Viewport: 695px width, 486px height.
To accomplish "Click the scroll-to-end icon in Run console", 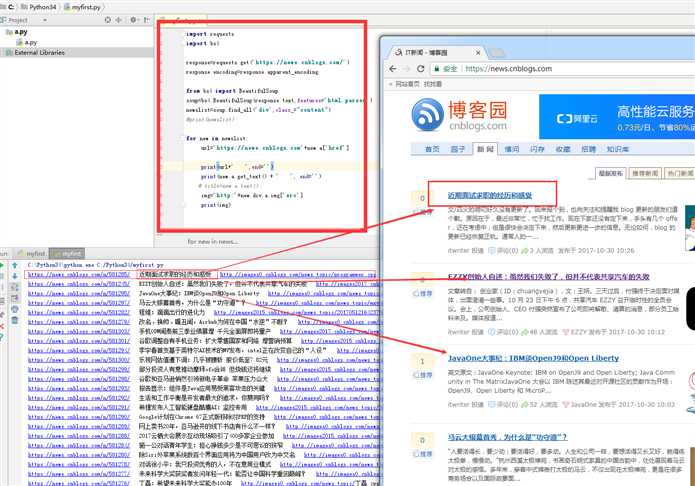I will coord(15,298).
